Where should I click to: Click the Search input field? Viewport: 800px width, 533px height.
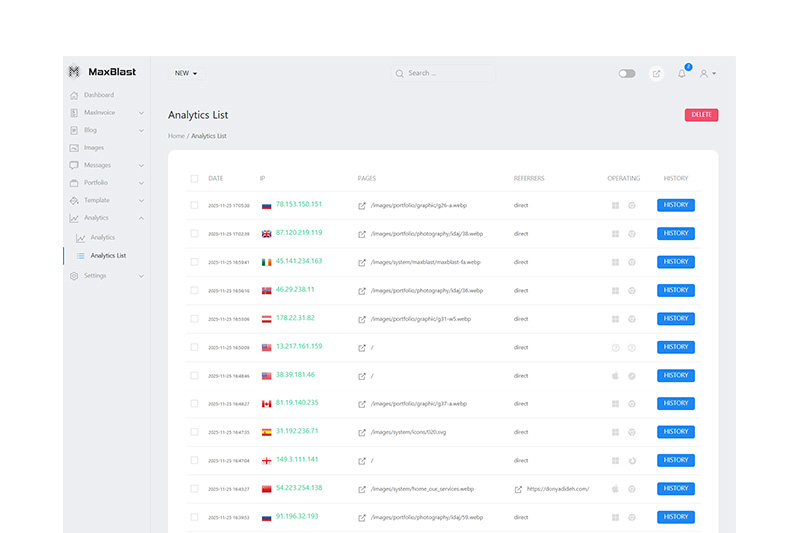[445, 73]
